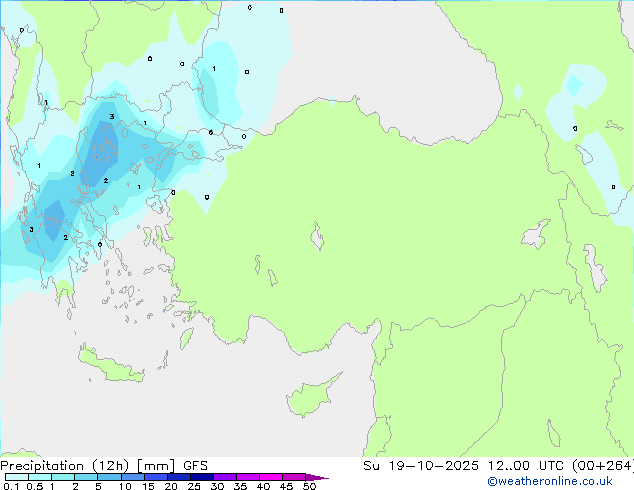Select the legend swatch between 10 and 15
The height and width of the screenshot is (490, 634).
[133, 477]
